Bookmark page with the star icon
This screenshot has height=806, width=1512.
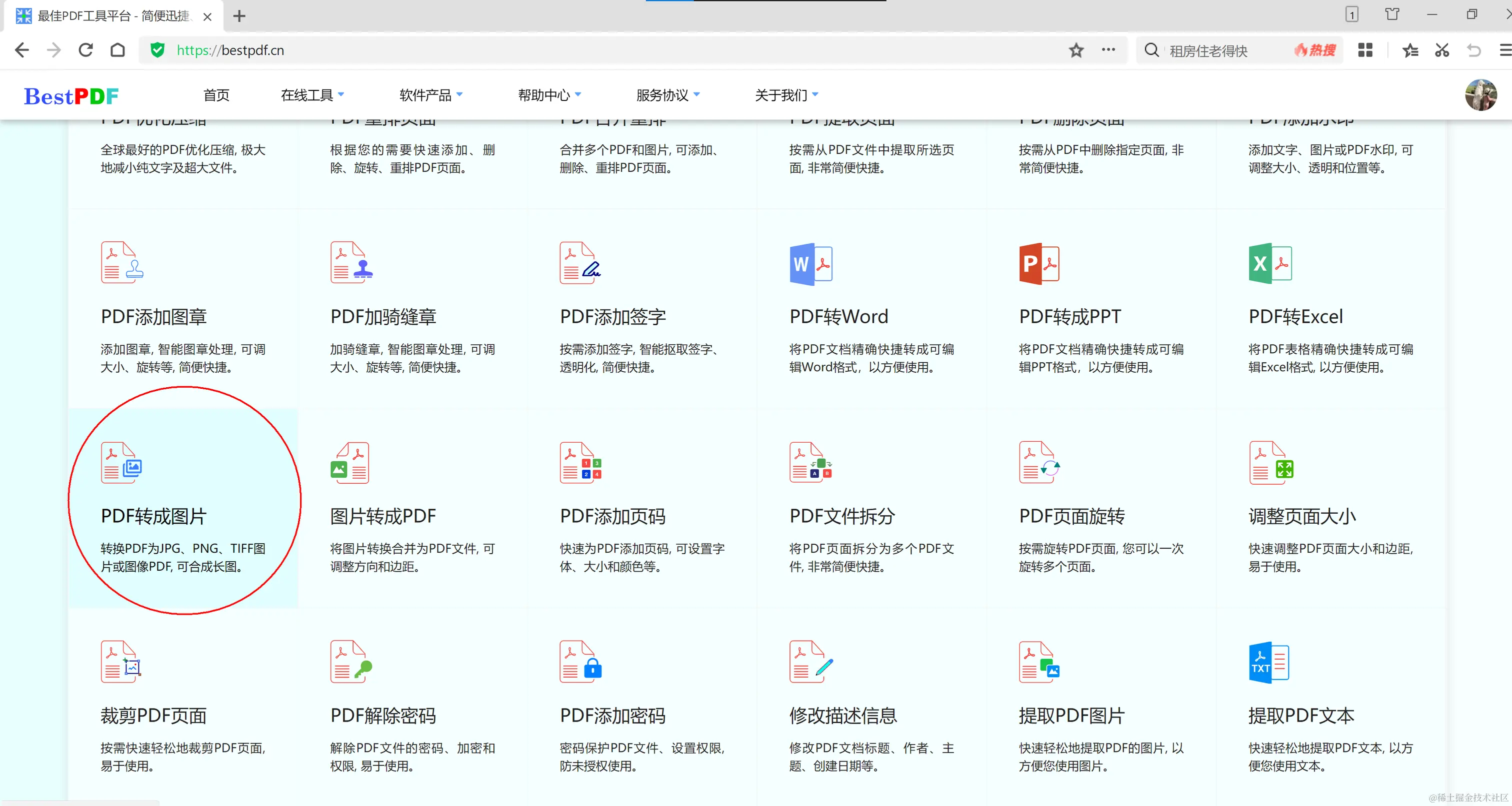[x=1075, y=50]
